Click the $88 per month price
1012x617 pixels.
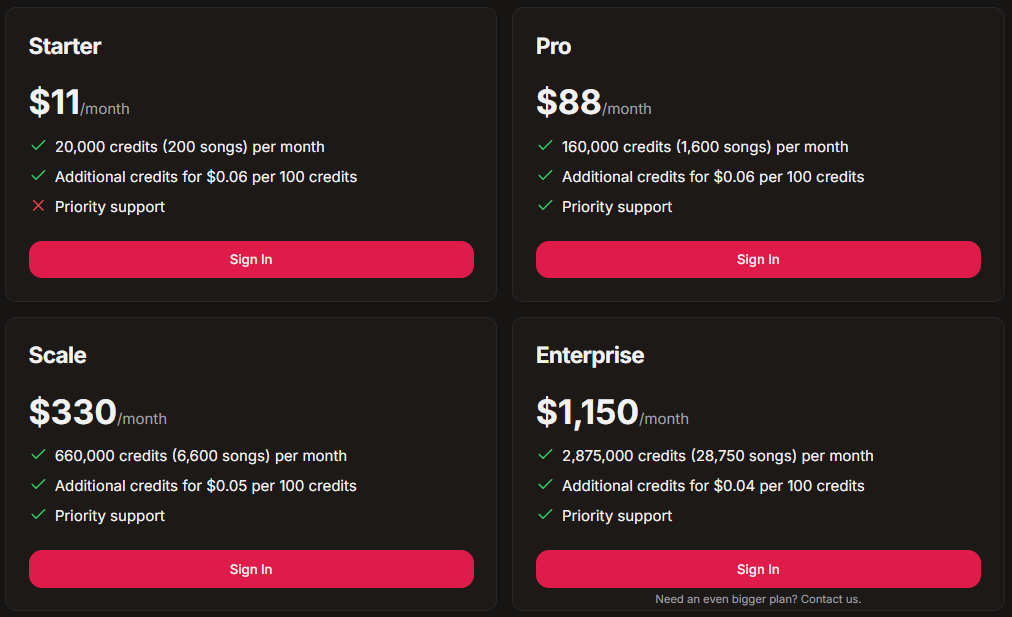coord(594,102)
